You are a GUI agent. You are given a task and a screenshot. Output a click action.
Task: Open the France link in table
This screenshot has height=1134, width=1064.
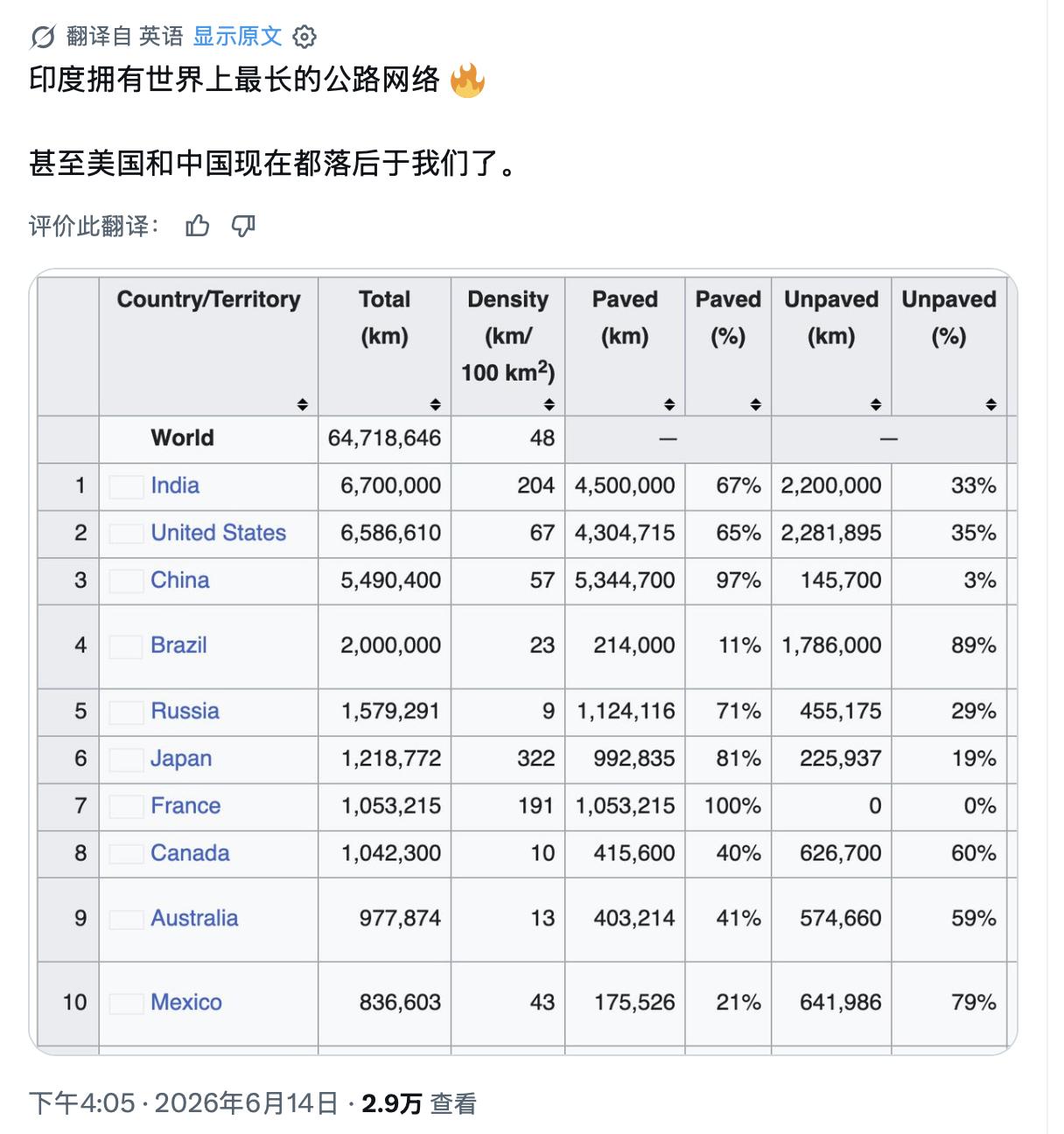[185, 806]
